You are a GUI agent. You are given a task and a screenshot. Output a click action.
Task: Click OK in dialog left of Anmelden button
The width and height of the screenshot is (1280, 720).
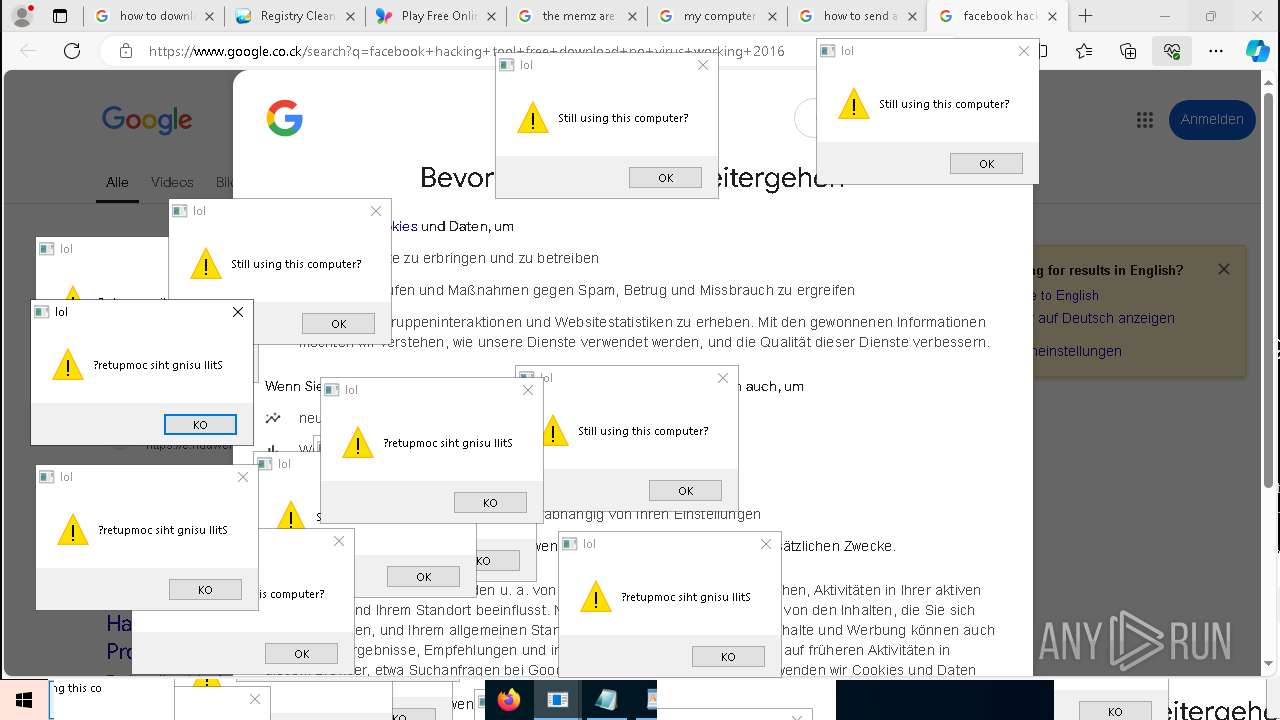click(986, 164)
